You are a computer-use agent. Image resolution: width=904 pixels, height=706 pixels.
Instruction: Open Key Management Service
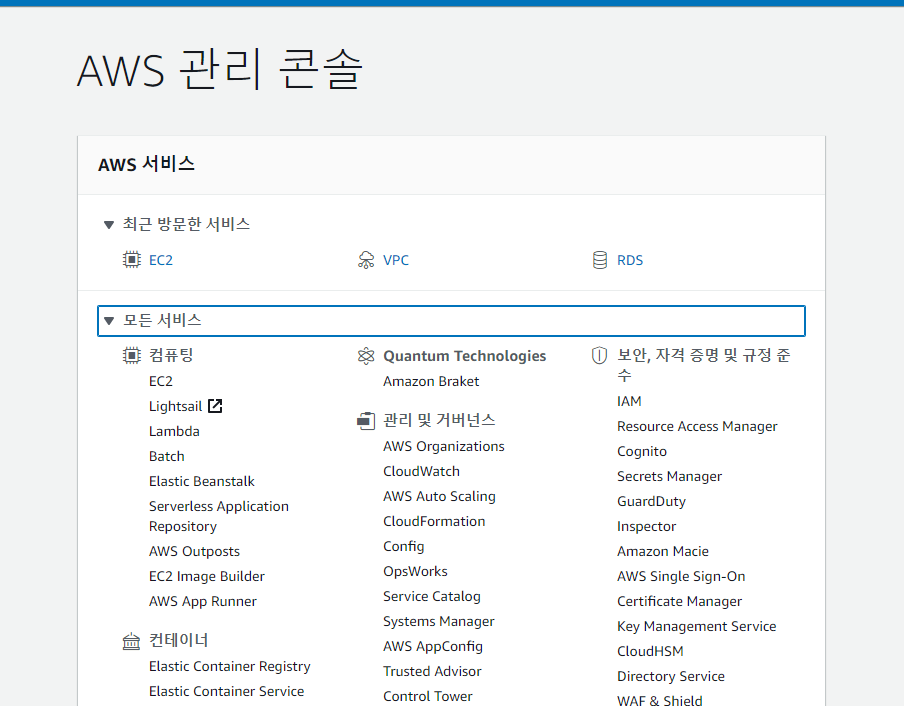point(696,626)
